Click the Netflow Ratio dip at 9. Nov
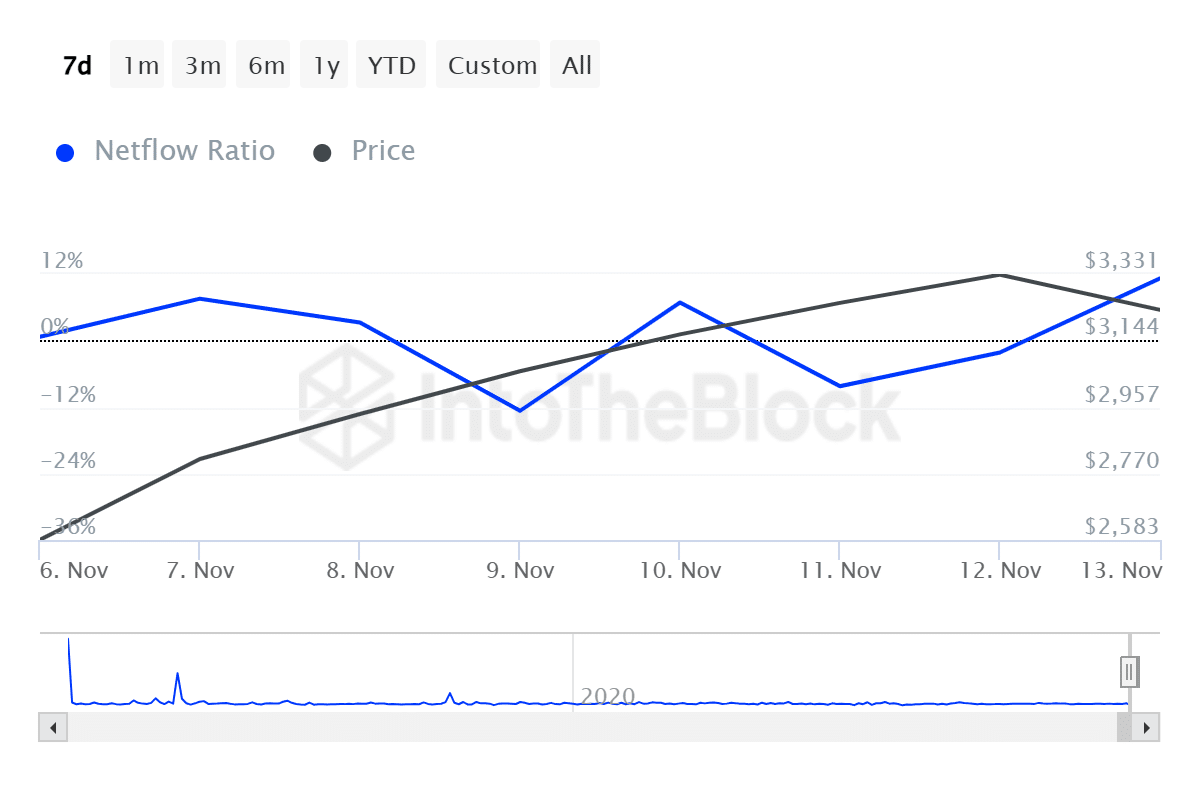 tap(519, 410)
